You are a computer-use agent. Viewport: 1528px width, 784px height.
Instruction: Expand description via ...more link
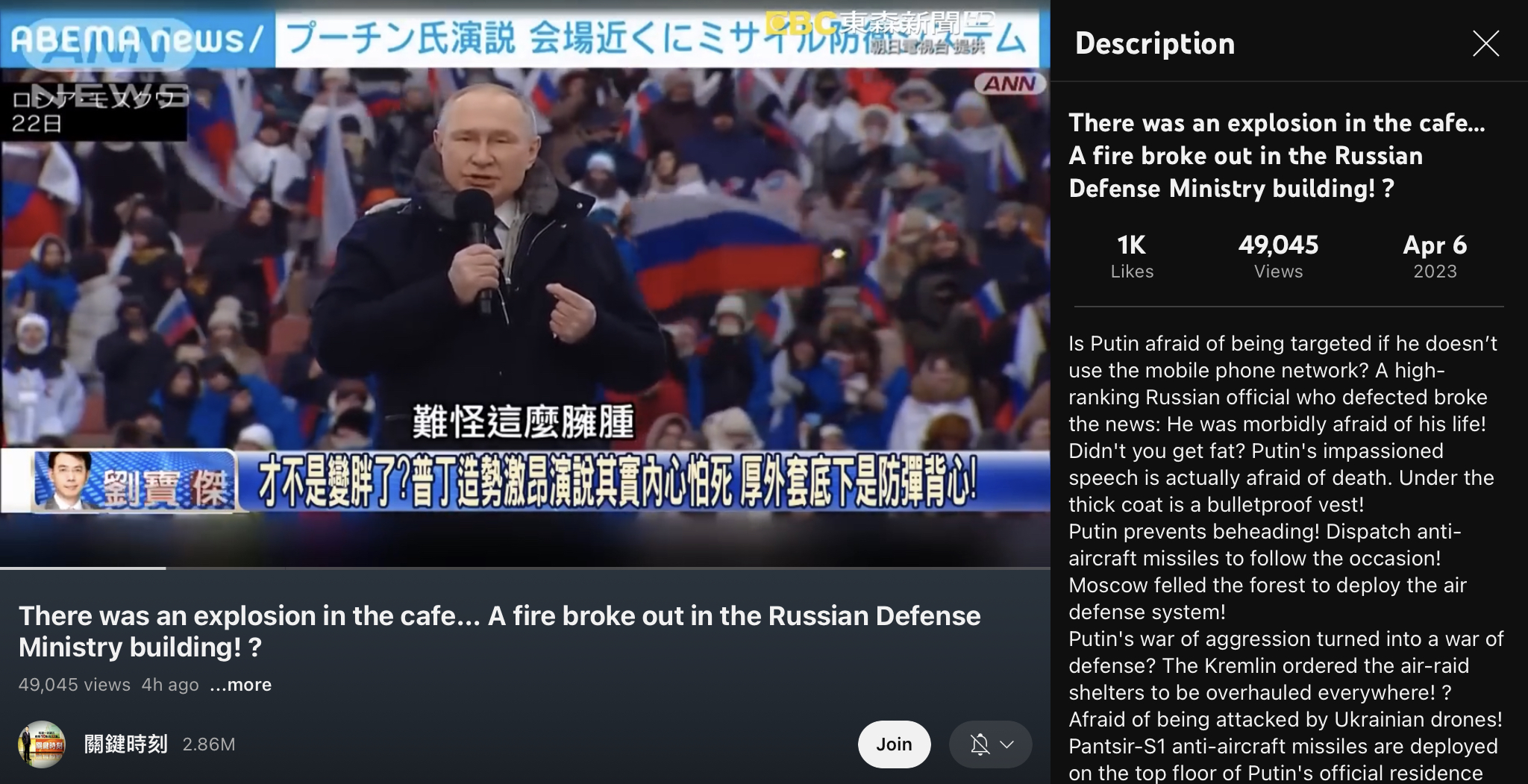point(240,685)
